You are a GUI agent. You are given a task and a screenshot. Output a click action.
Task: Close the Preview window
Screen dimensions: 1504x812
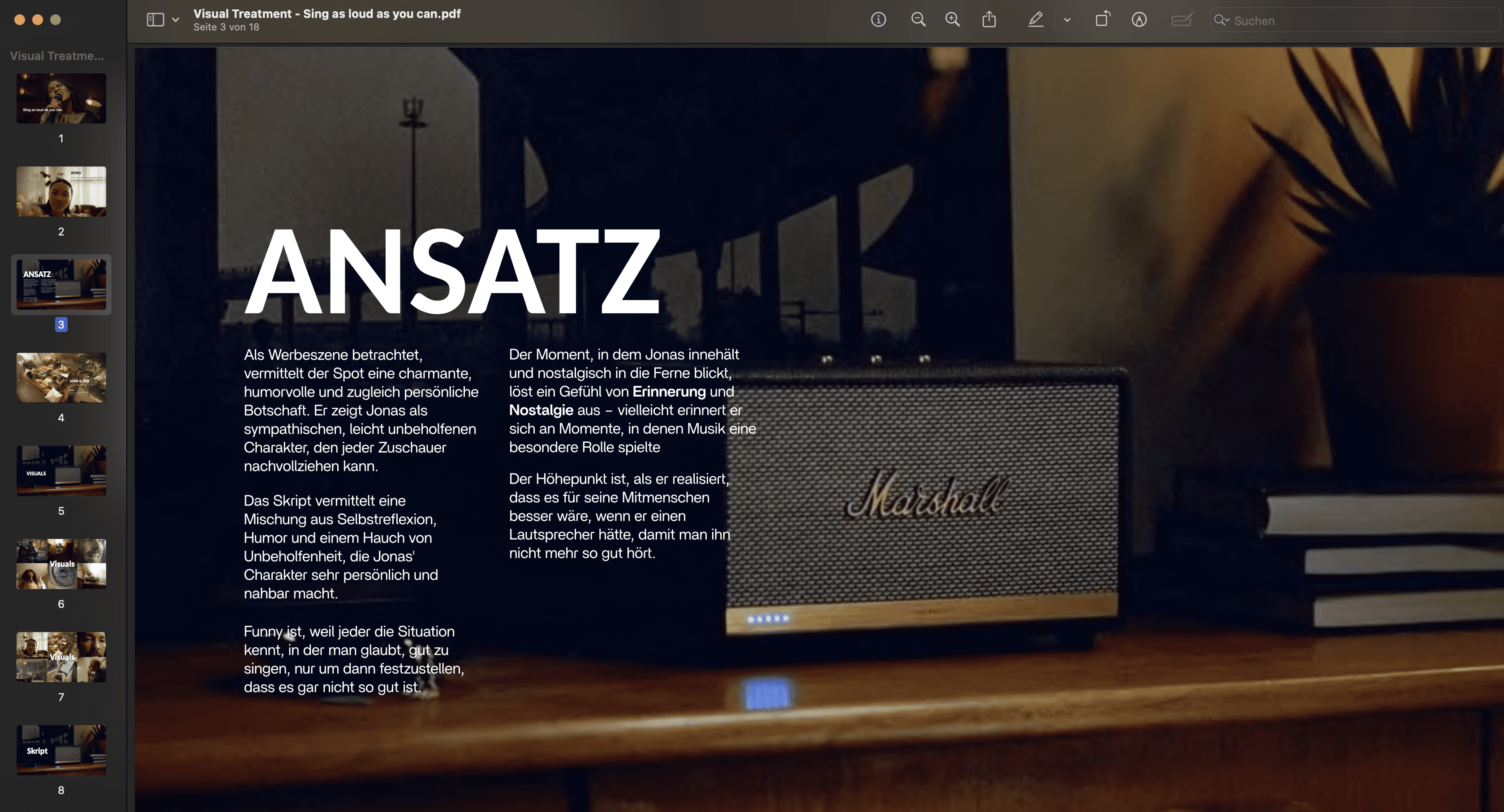(x=19, y=20)
